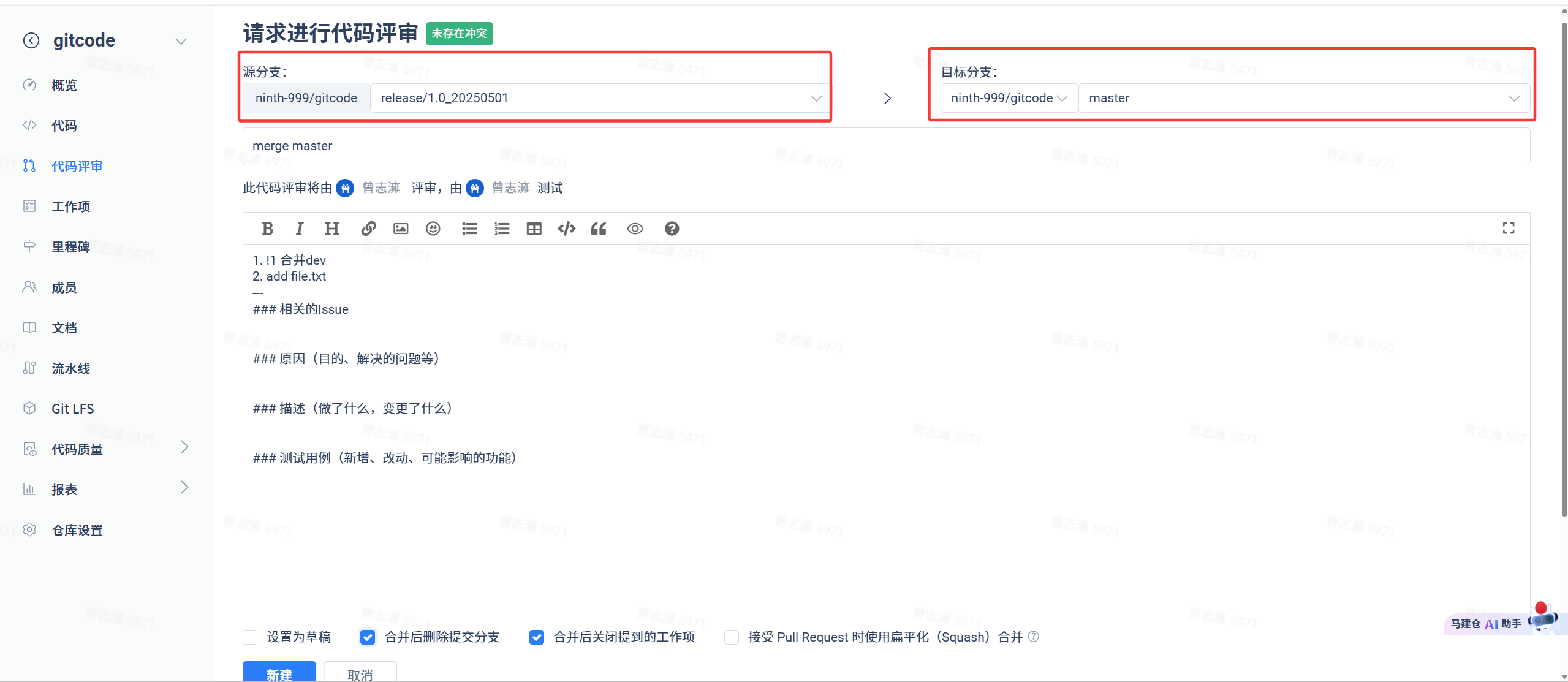Open the source branch release/1.0_20250501 dropdown
Screen dimensions: 1568x682
tap(599, 98)
